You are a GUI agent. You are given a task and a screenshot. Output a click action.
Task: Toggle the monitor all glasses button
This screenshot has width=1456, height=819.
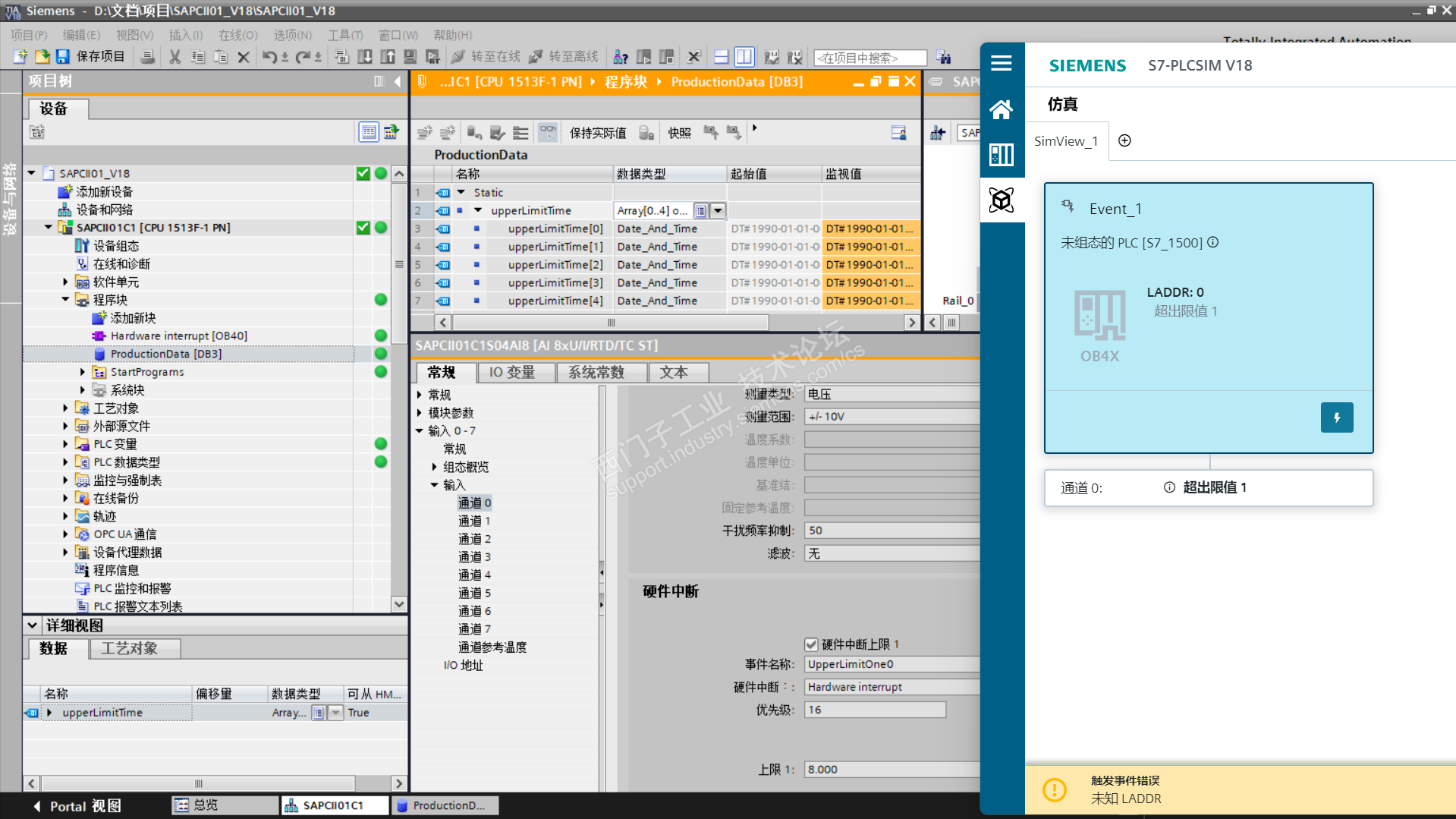tap(547, 133)
